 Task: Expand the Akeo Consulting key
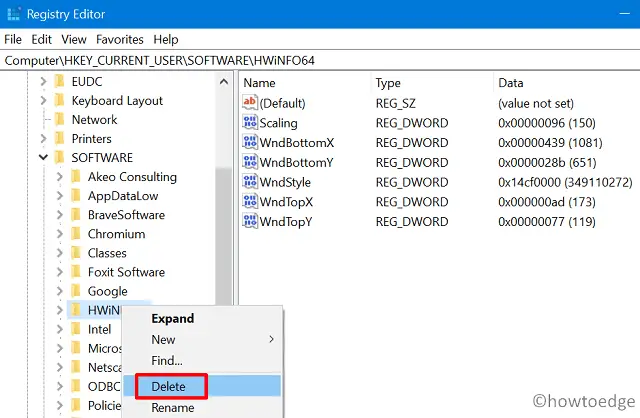pos(59,177)
